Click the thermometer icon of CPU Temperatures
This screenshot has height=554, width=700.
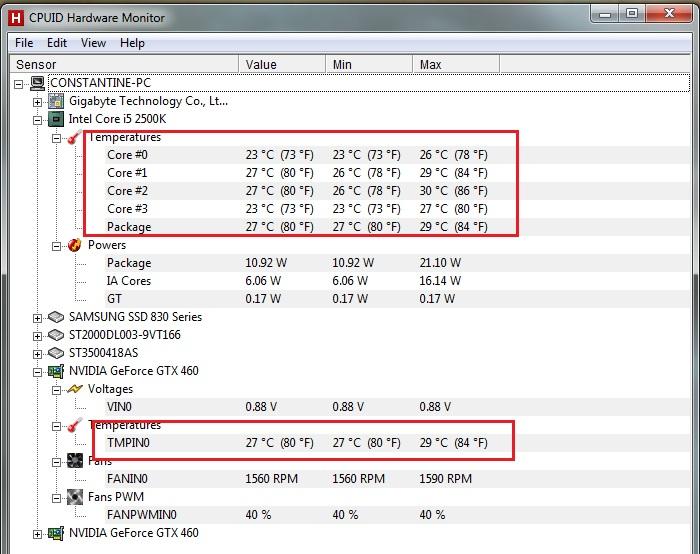tap(75, 137)
